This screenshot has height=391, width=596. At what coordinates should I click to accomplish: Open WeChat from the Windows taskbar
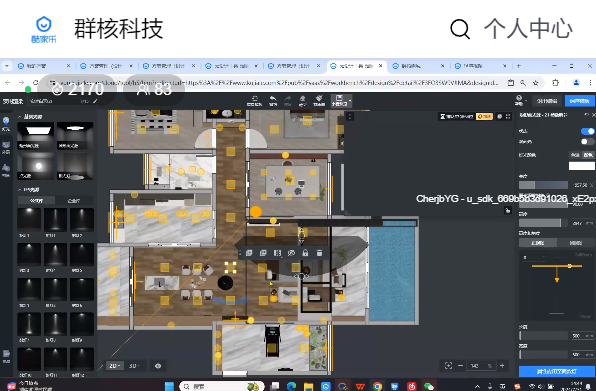(x=428, y=386)
